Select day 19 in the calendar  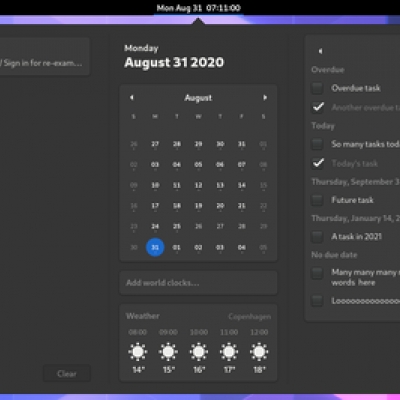tap(198, 206)
